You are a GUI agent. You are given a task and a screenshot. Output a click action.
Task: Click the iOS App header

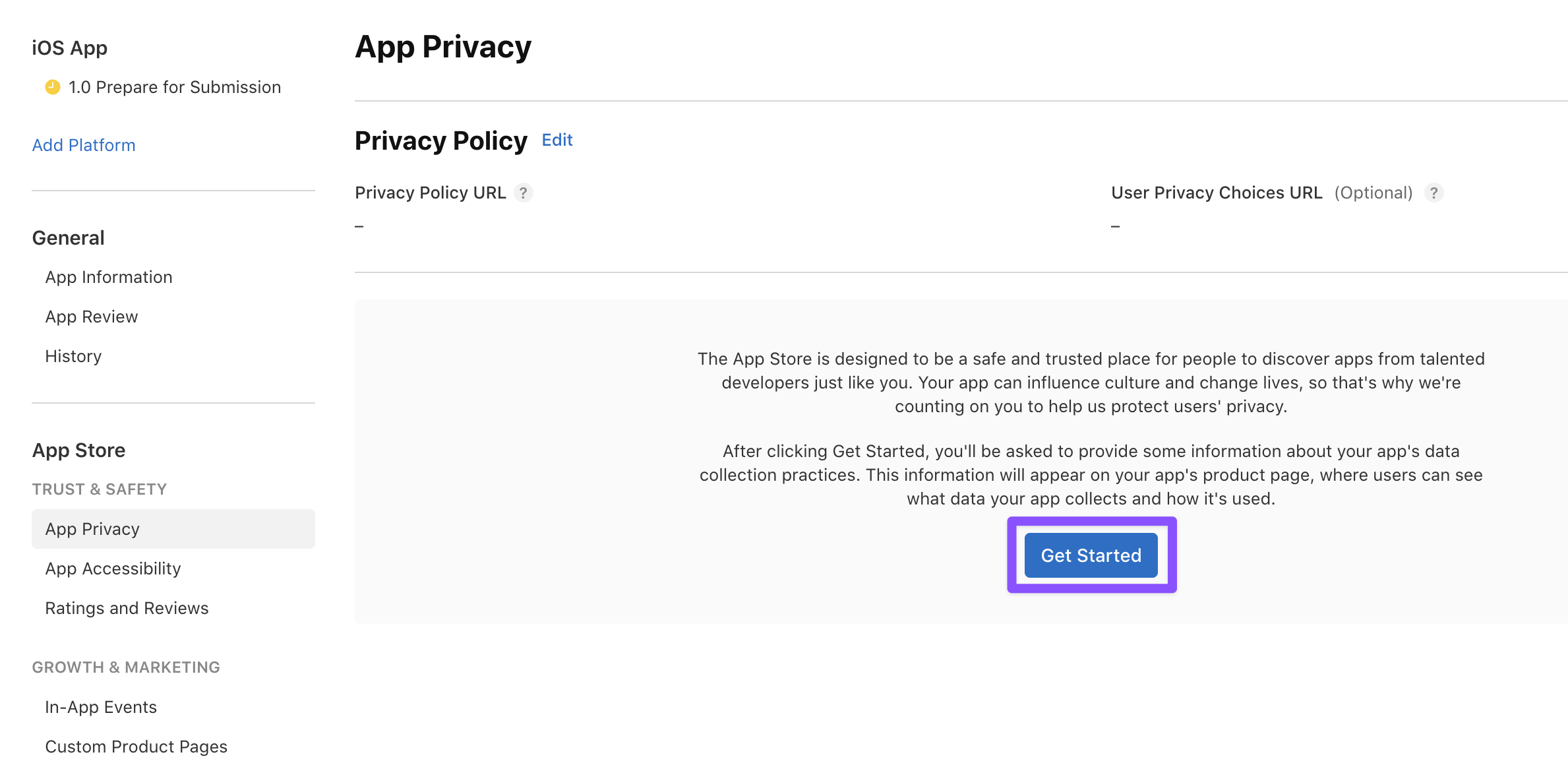pos(69,47)
